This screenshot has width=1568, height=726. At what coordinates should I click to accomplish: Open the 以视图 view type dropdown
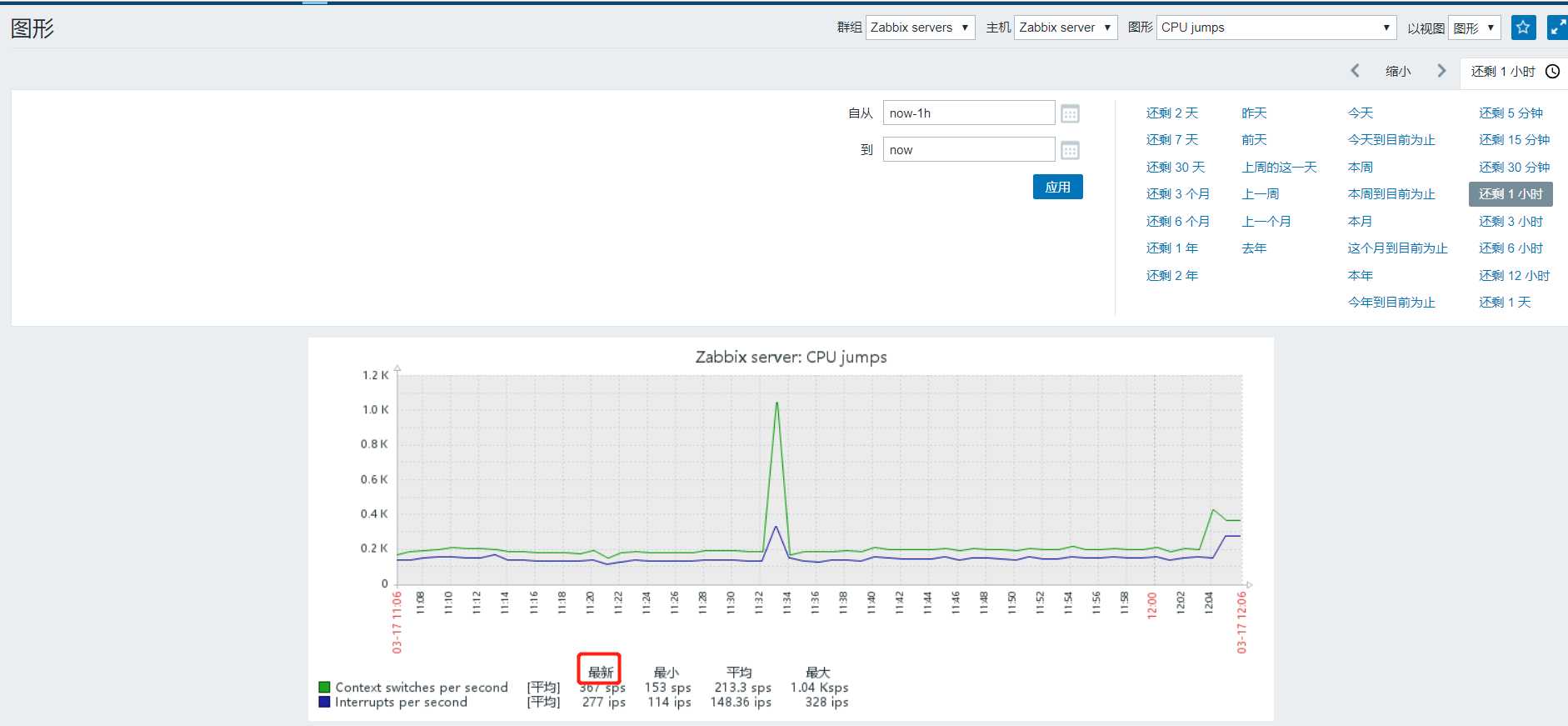1475,28
